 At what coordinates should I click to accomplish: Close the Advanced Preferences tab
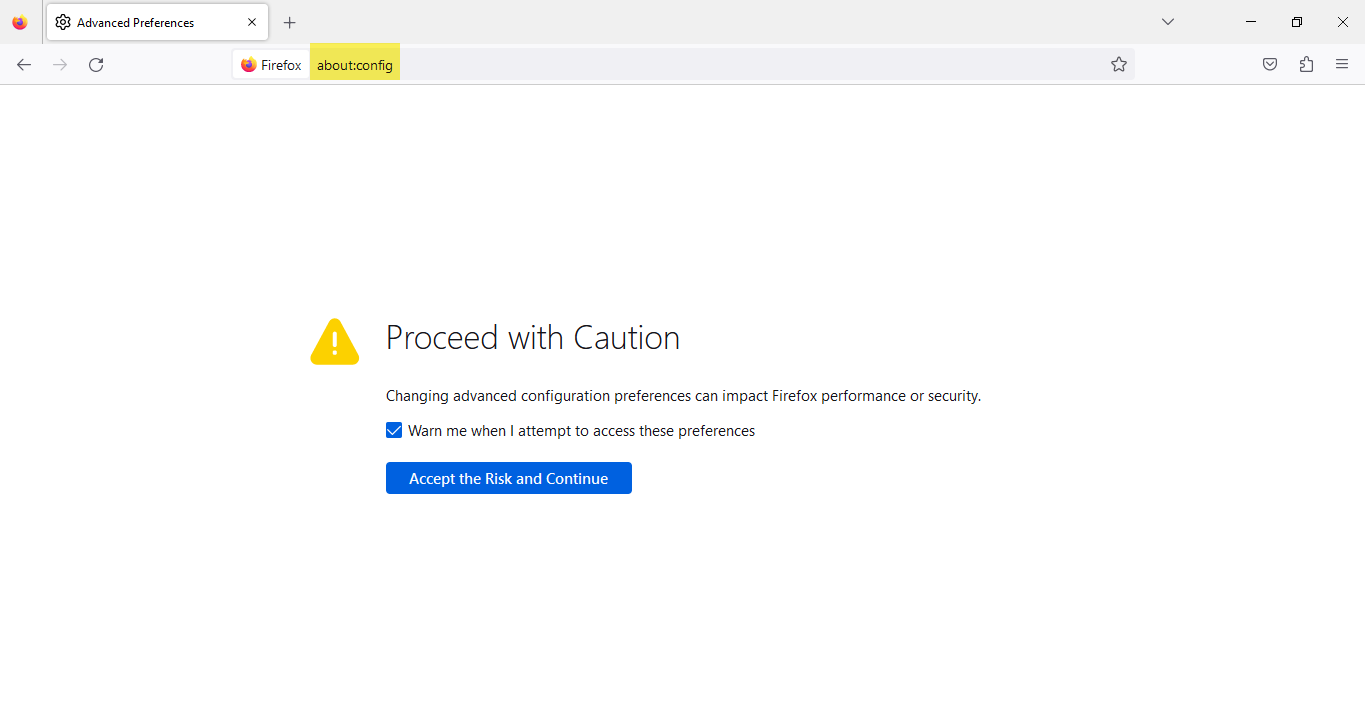[x=252, y=22]
